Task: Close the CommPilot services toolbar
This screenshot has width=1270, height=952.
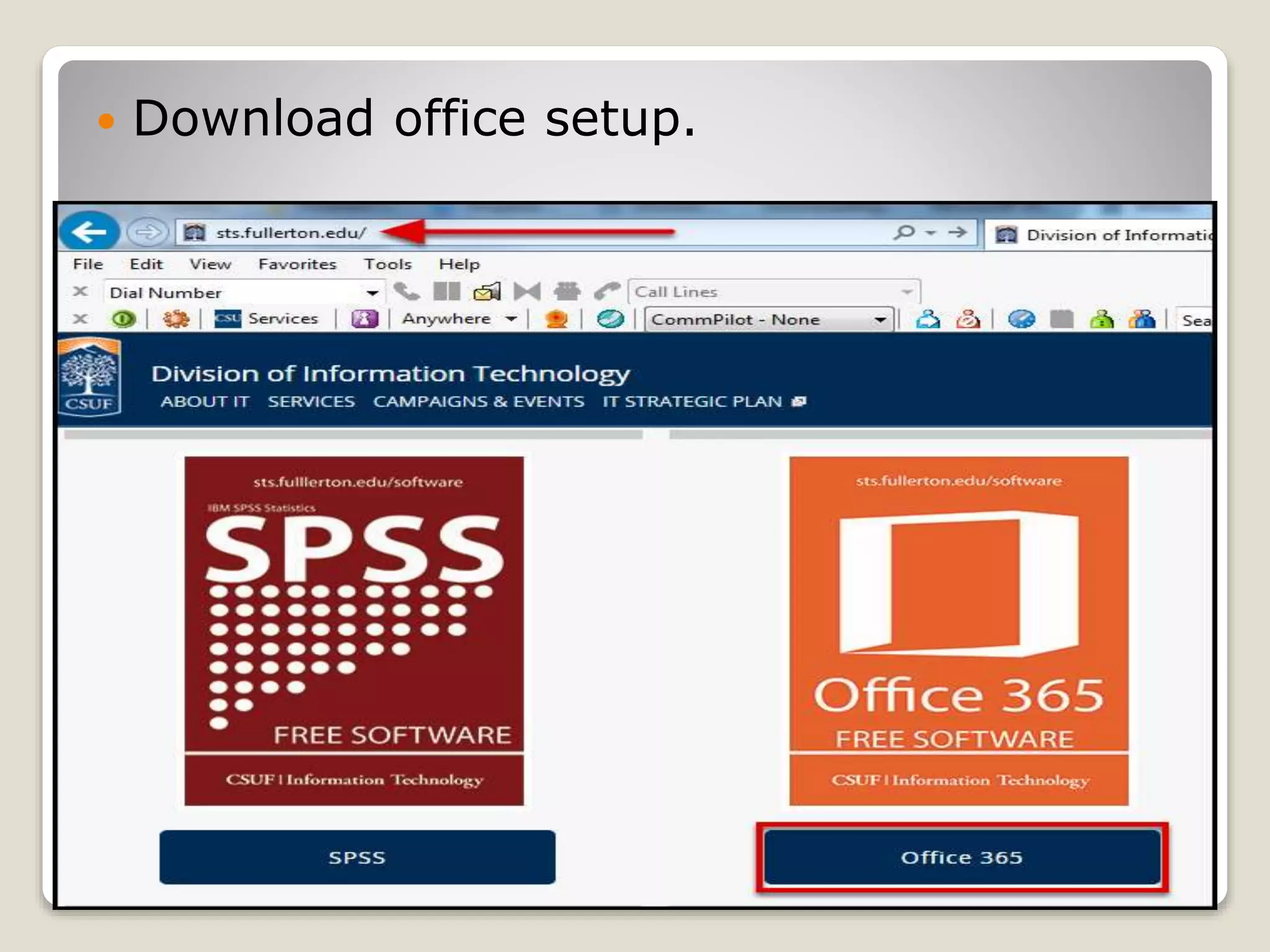Action: click(80, 319)
